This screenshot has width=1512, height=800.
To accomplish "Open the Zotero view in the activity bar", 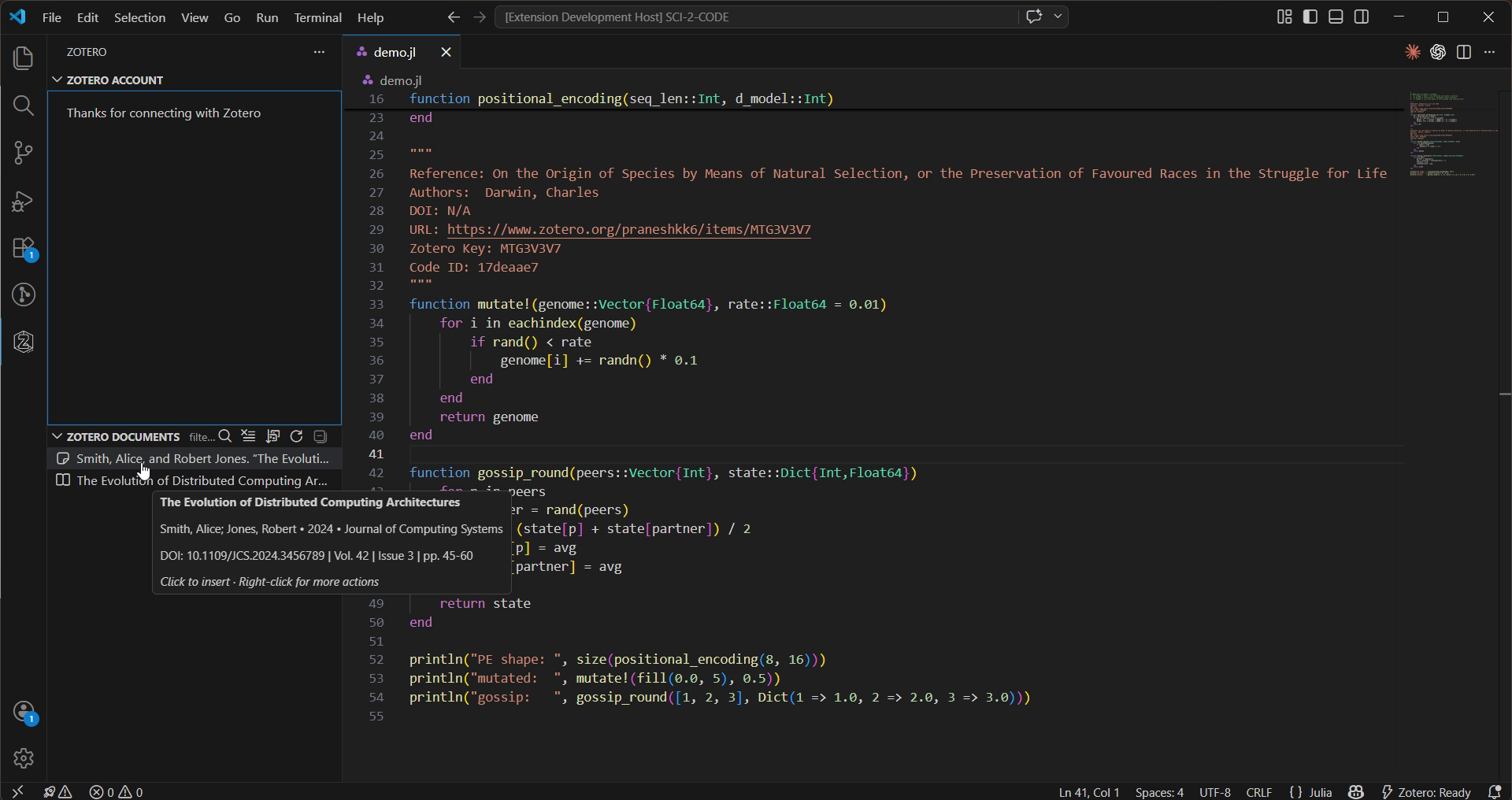I will tap(24, 342).
